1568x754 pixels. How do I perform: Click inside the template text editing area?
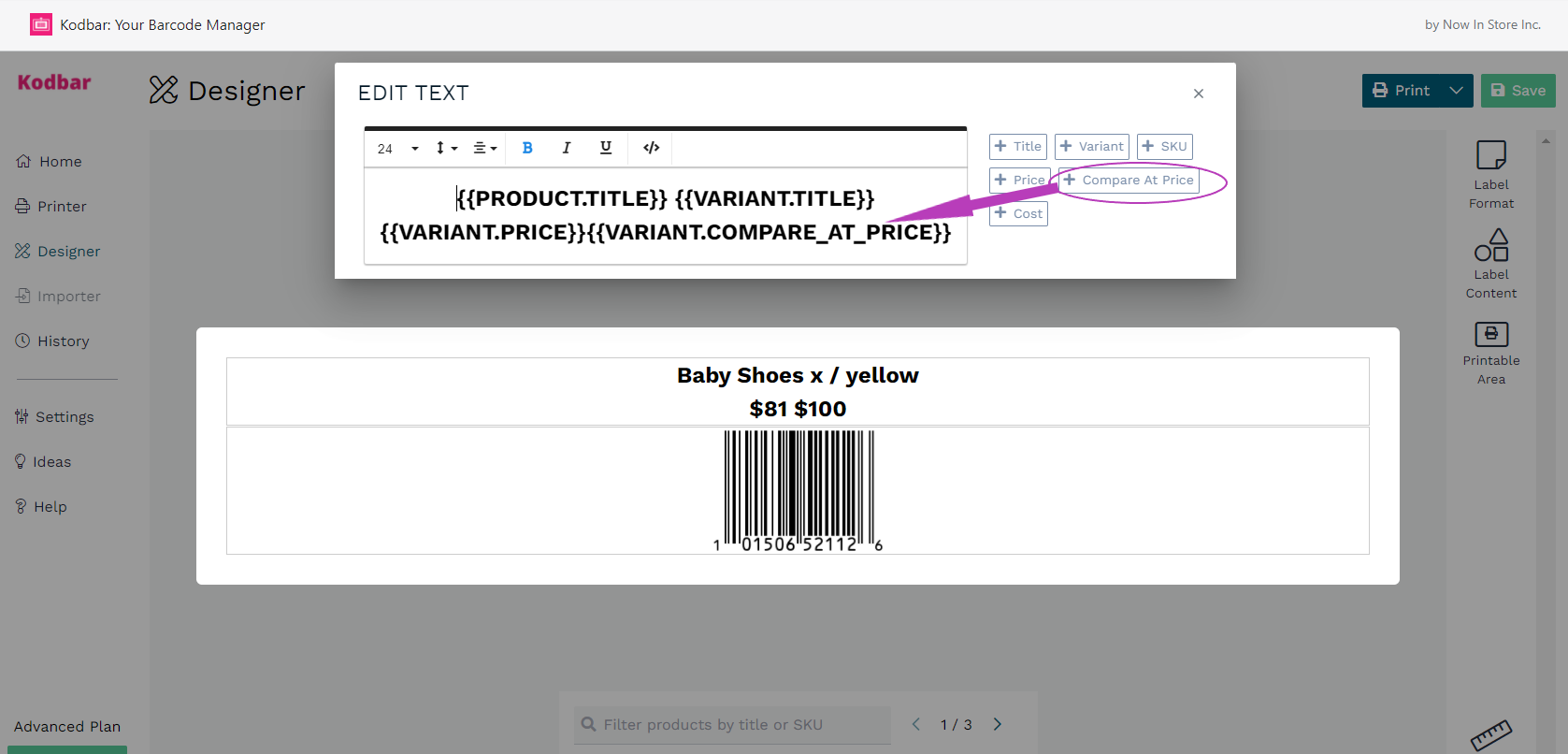tap(666, 216)
